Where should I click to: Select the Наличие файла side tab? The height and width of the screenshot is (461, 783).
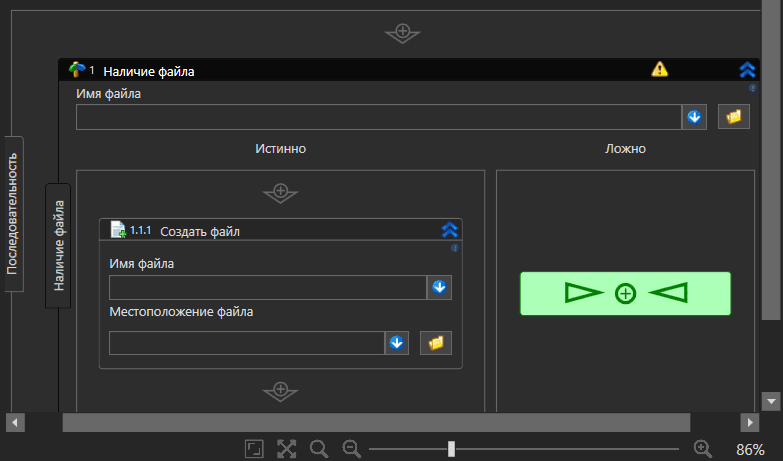(x=58, y=245)
